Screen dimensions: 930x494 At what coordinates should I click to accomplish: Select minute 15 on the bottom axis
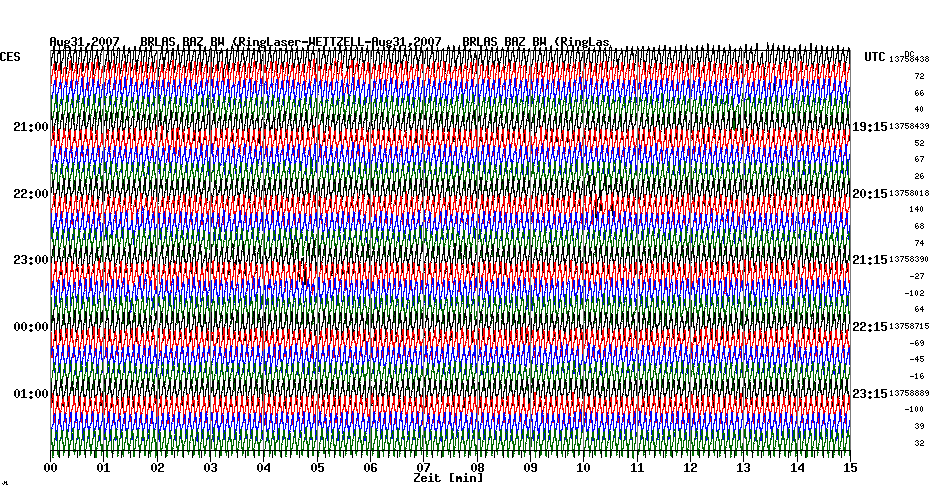click(849, 468)
